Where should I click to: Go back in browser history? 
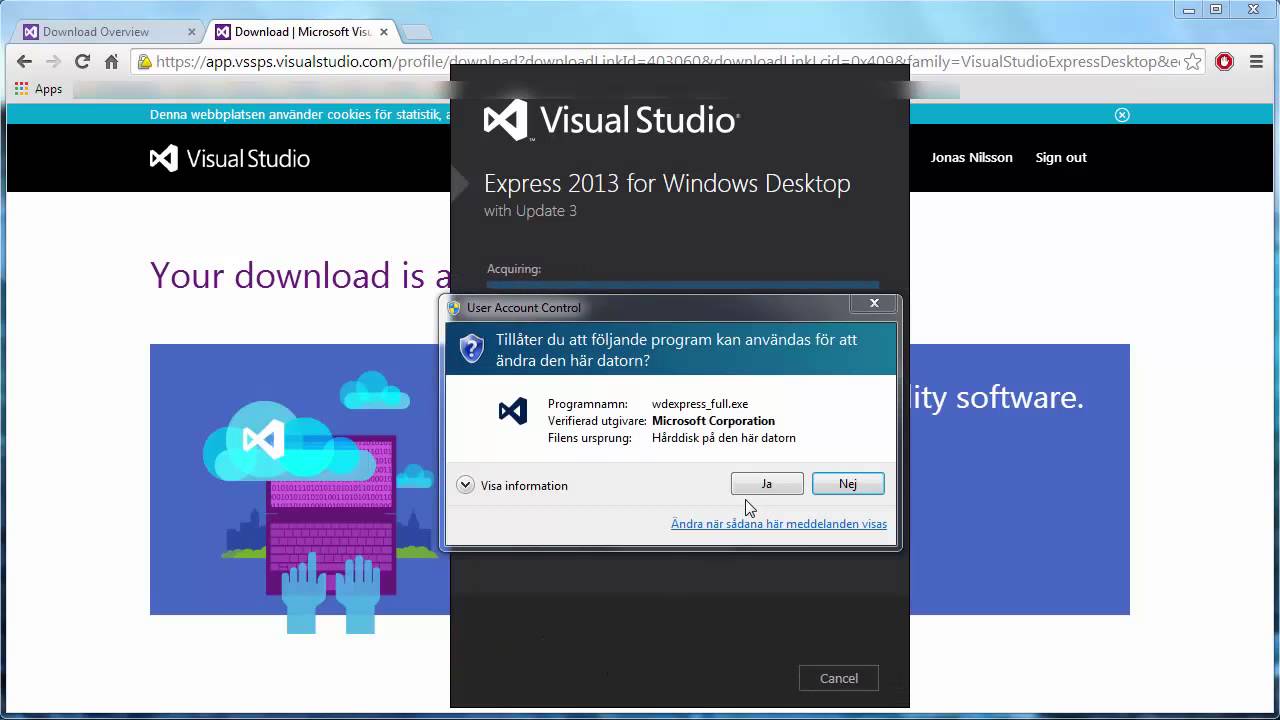25,62
